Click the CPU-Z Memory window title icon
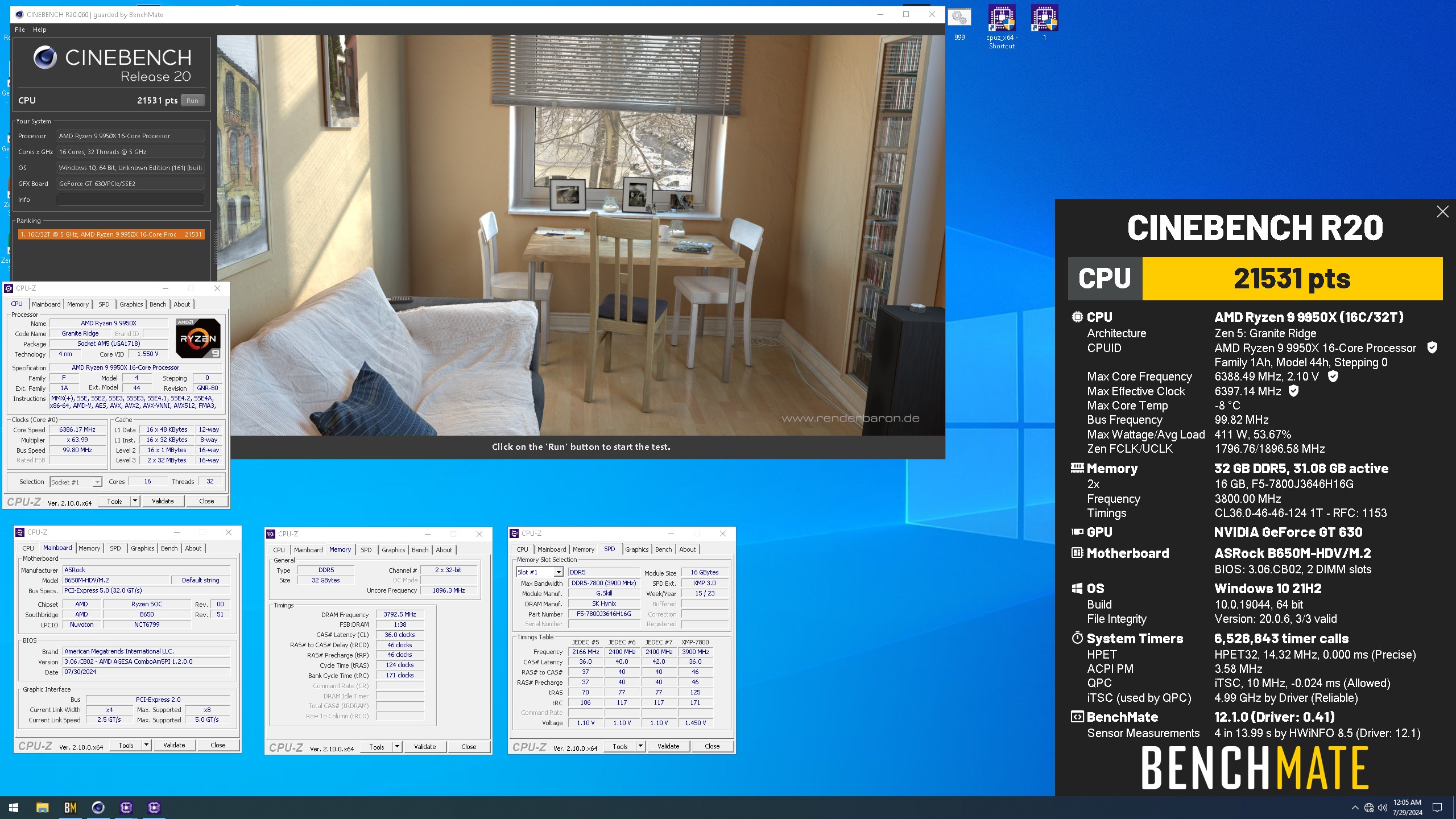The image size is (1456, 819). tap(271, 533)
